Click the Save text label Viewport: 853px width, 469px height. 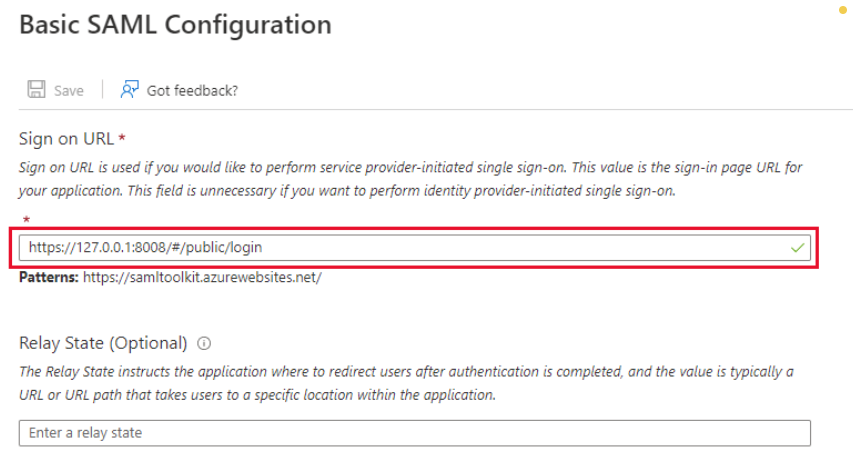(69, 90)
